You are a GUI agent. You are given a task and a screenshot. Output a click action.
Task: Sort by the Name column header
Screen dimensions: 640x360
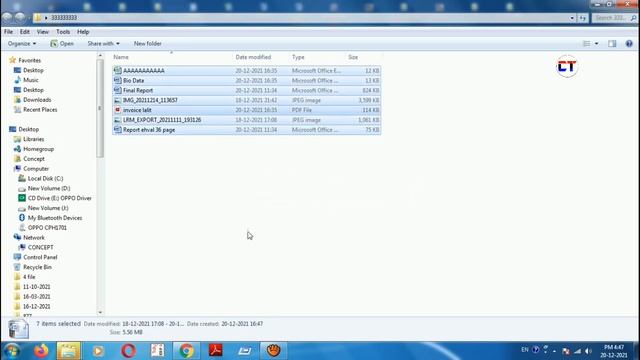pyautogui.click(x=121, y=57)
